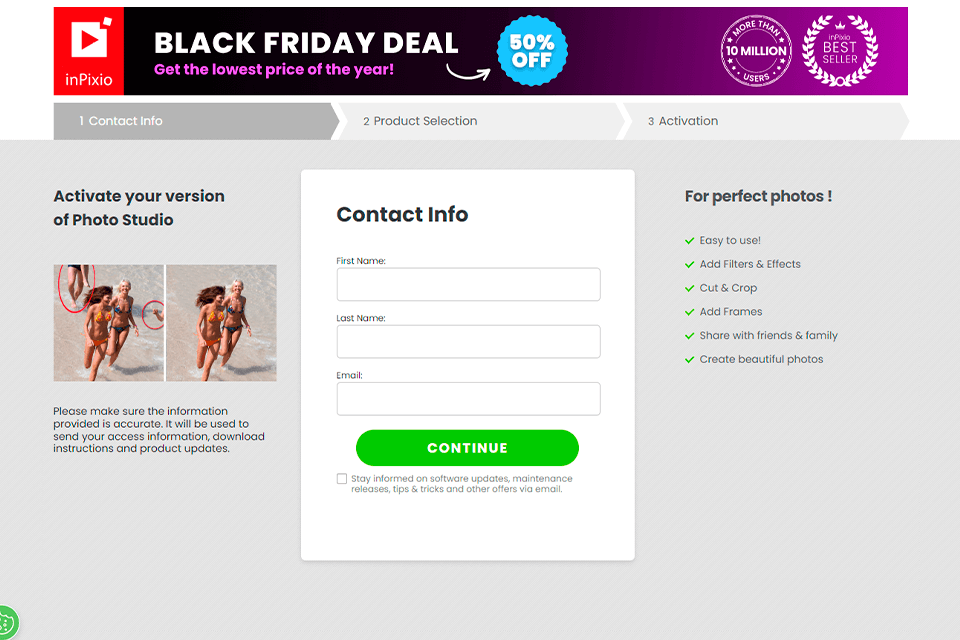Click the 50% OFF badge
This screenshot has height=640, width=960.
coord(532,51)
